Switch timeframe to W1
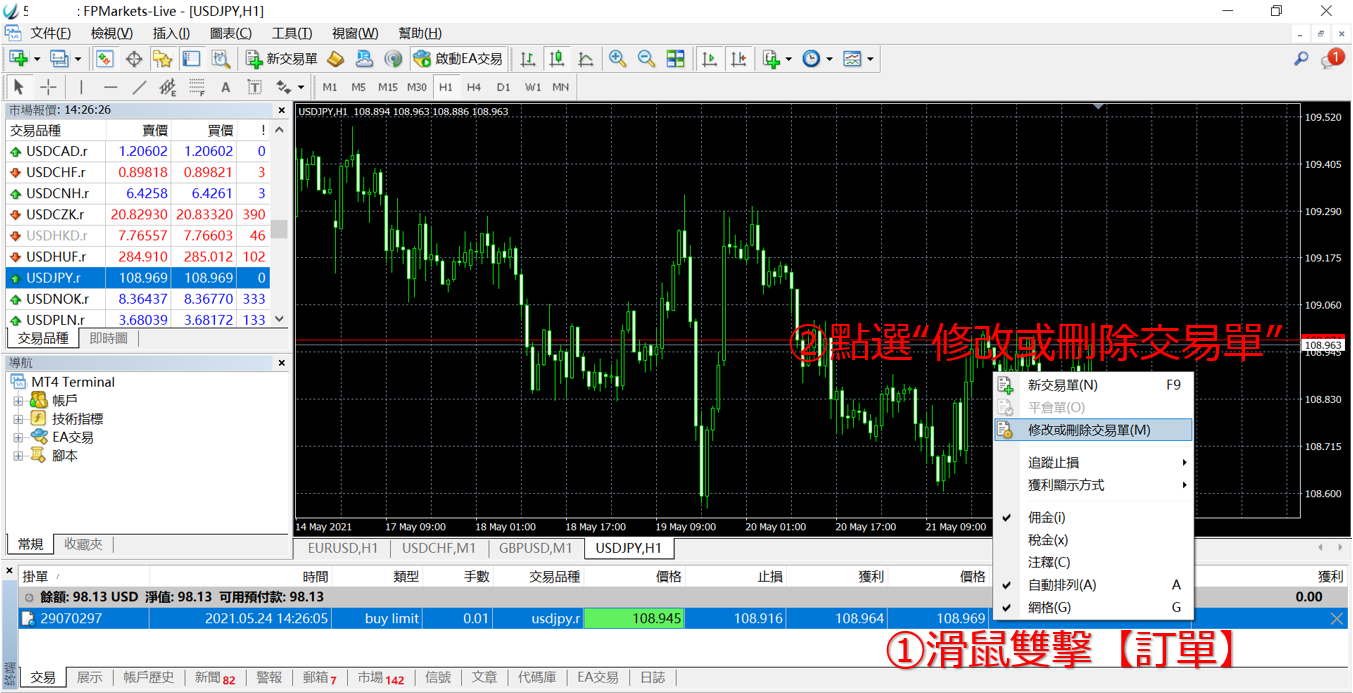This screenshot has width=1353, height=693. 532,87
